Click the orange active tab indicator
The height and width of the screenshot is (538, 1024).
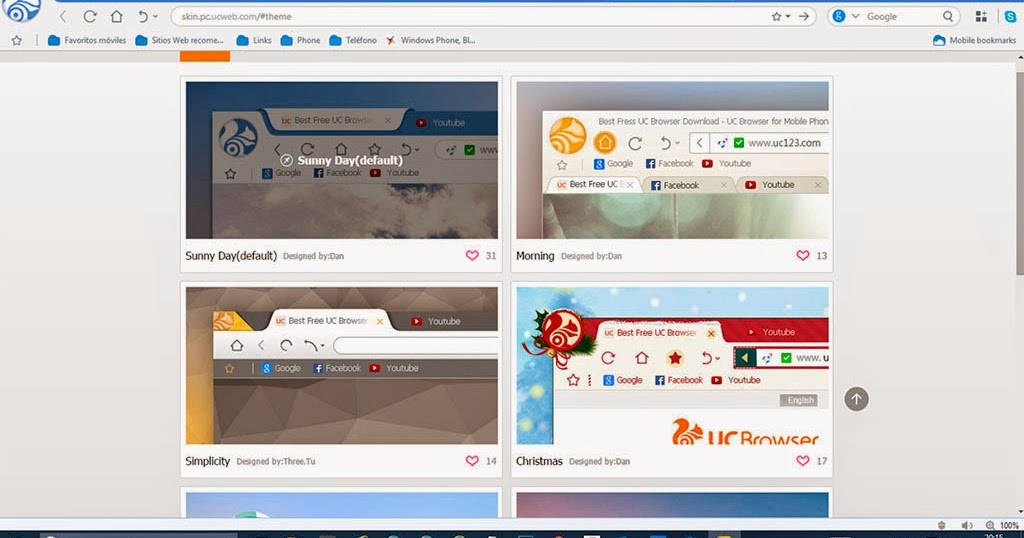205,56
